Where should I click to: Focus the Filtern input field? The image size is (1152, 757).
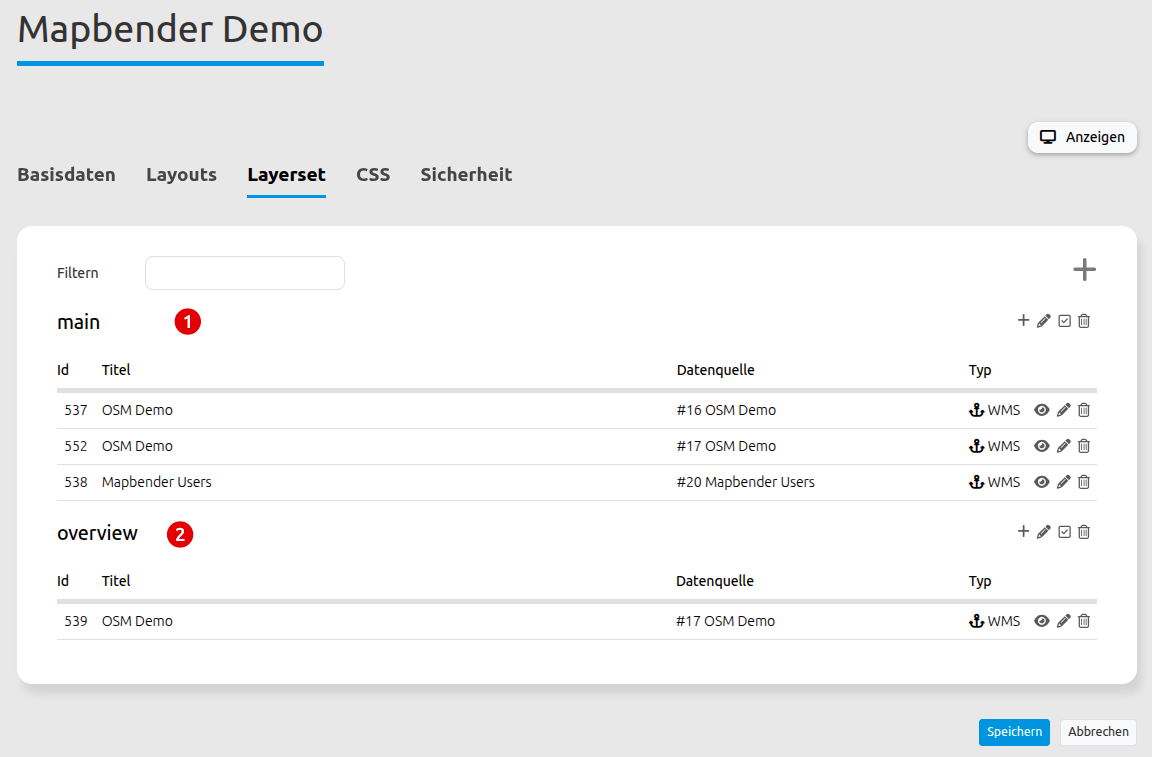(245, 273)
